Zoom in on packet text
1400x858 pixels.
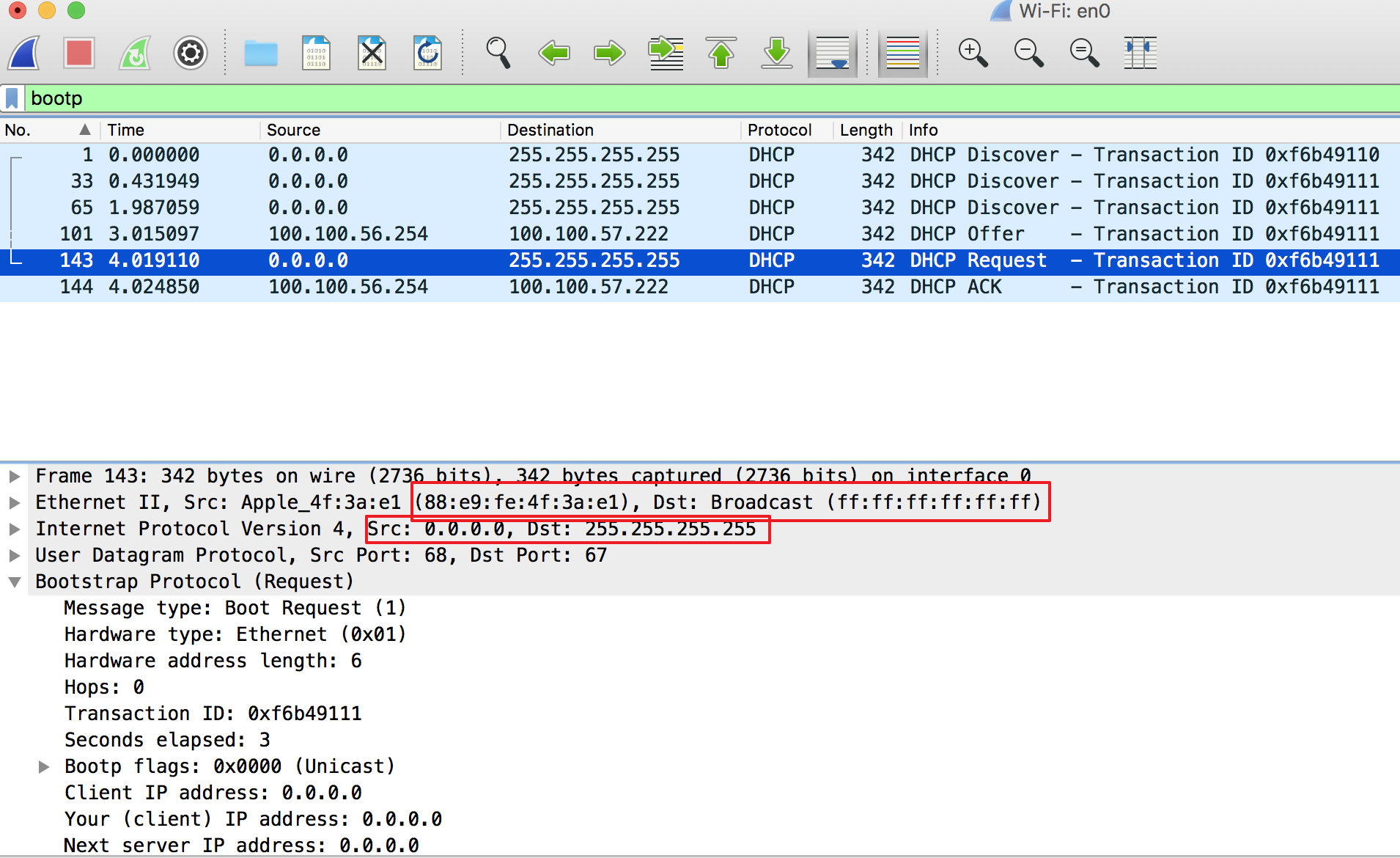[973, 53]
